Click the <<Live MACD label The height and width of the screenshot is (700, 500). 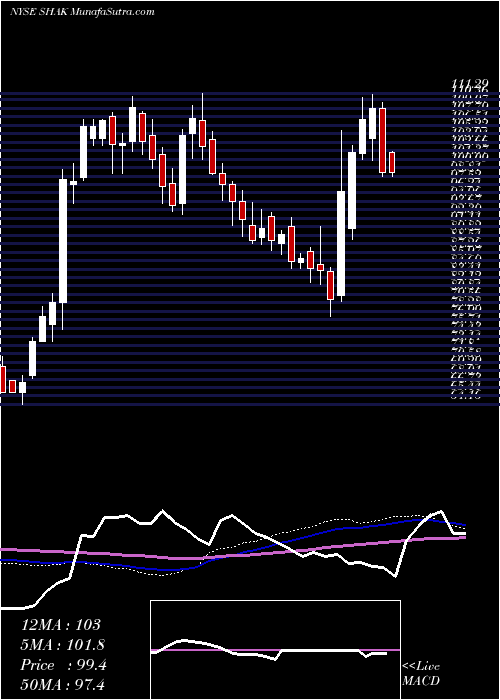(421, 674)
